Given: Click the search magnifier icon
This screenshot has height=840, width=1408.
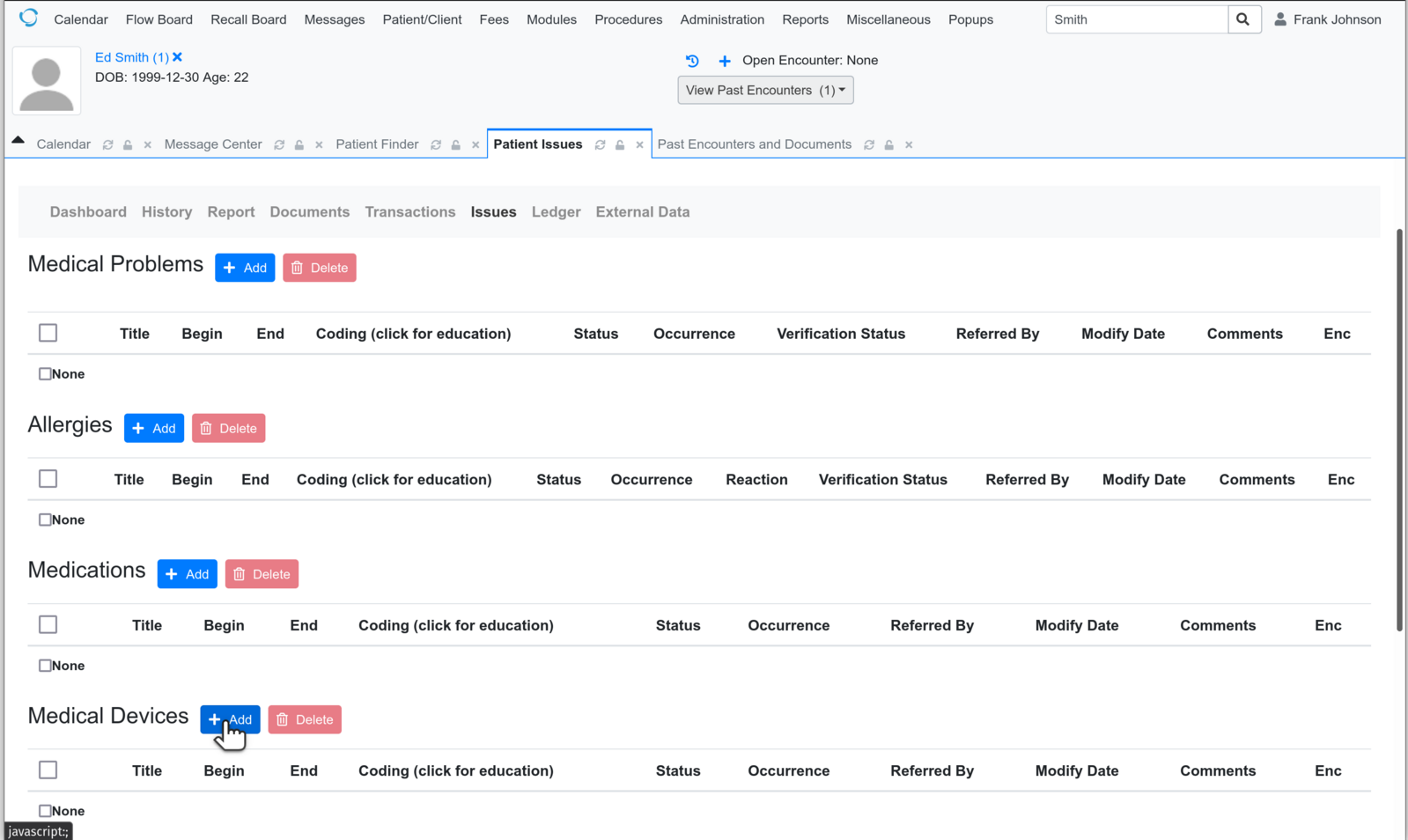Looking at the screenshot, I should (1242, 19).
